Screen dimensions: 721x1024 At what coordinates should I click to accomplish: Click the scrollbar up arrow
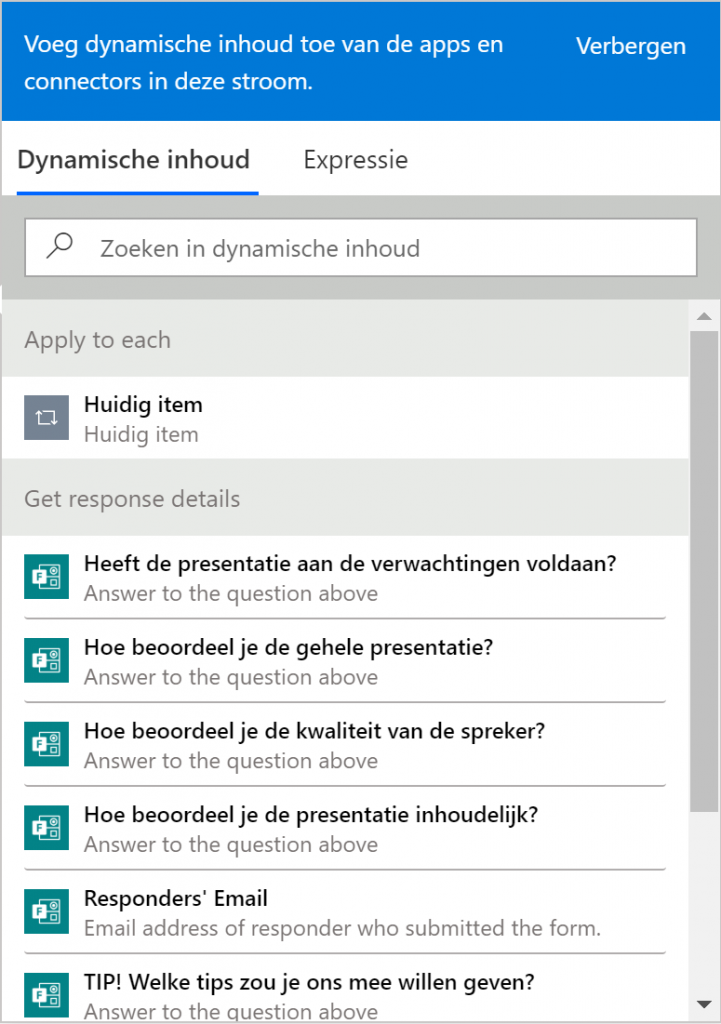704,316
